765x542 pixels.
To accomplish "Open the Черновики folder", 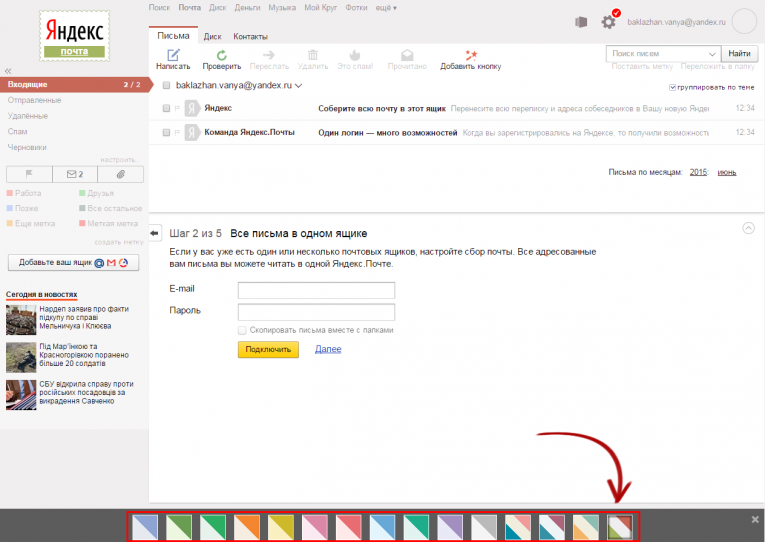I will 27,147.
